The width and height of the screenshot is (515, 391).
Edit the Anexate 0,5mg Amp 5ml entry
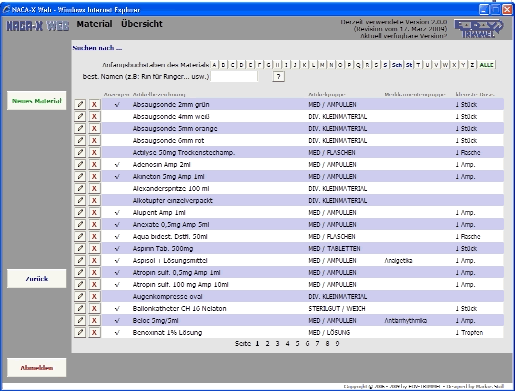80,225
